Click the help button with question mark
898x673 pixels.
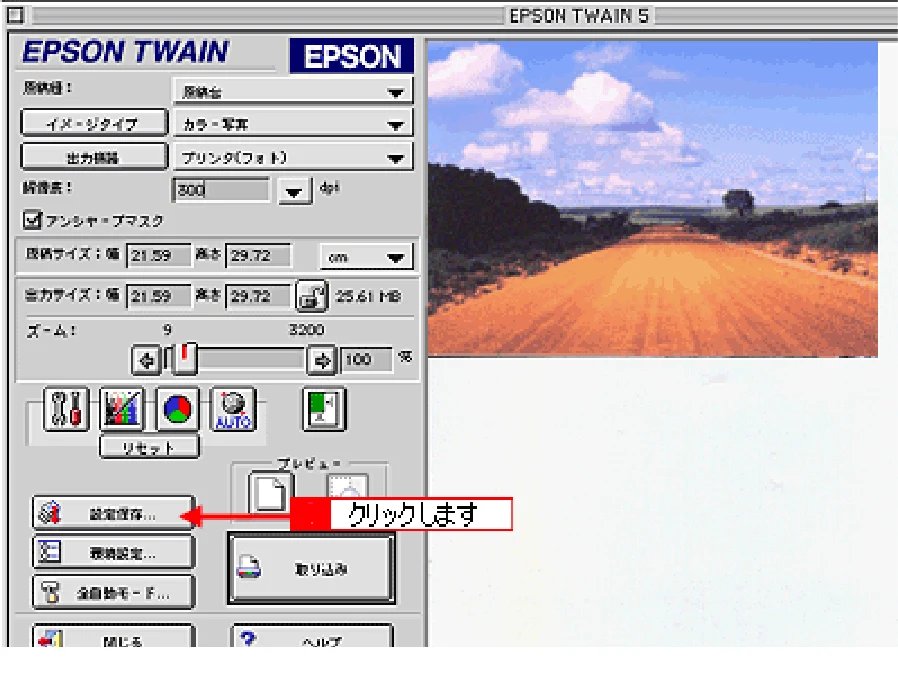point(312,637)
